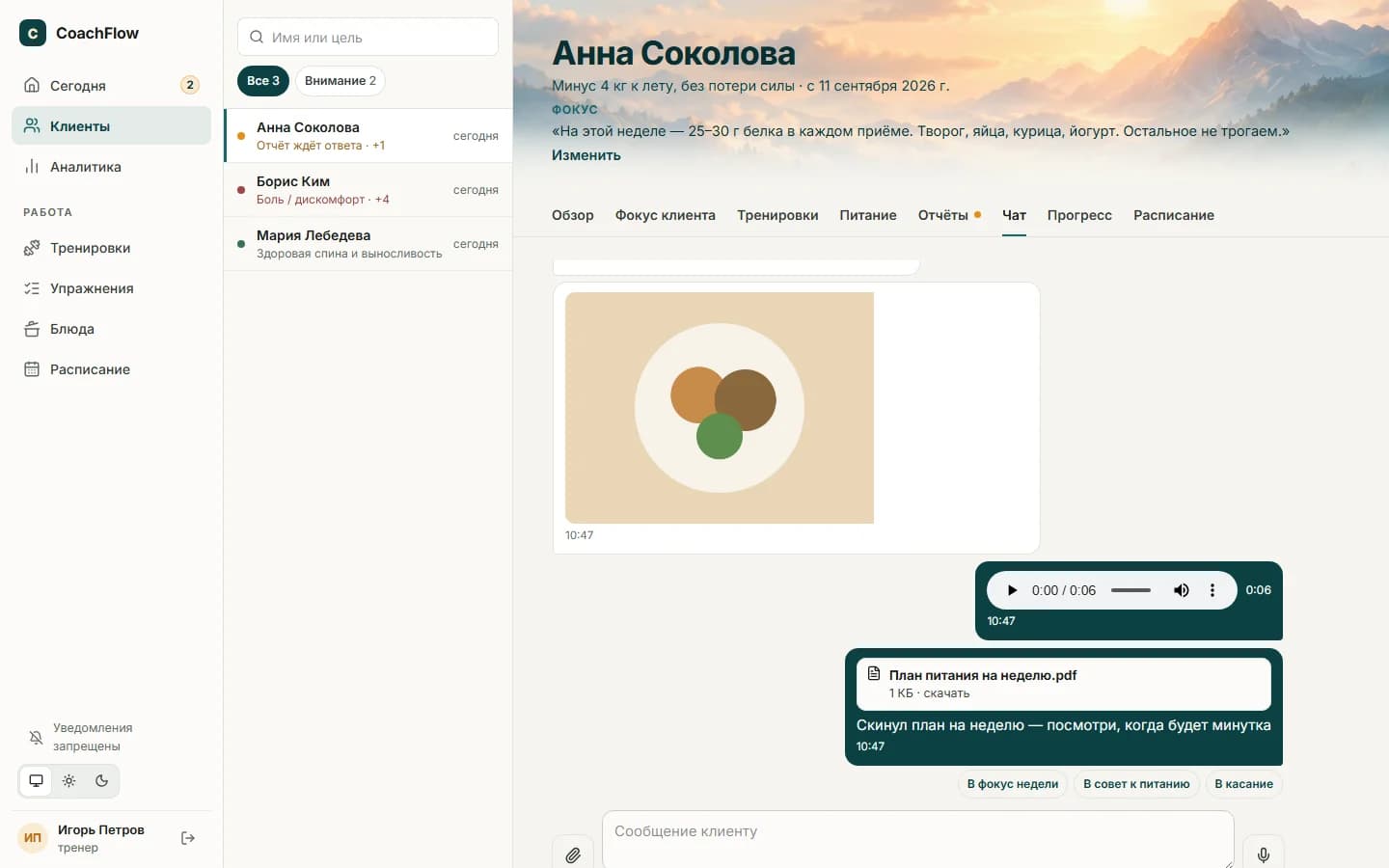Viewport: 1389px width, 868px height.
Task: Log out using the exit icon
Action: pyautogui.click(x=188, y=838)
